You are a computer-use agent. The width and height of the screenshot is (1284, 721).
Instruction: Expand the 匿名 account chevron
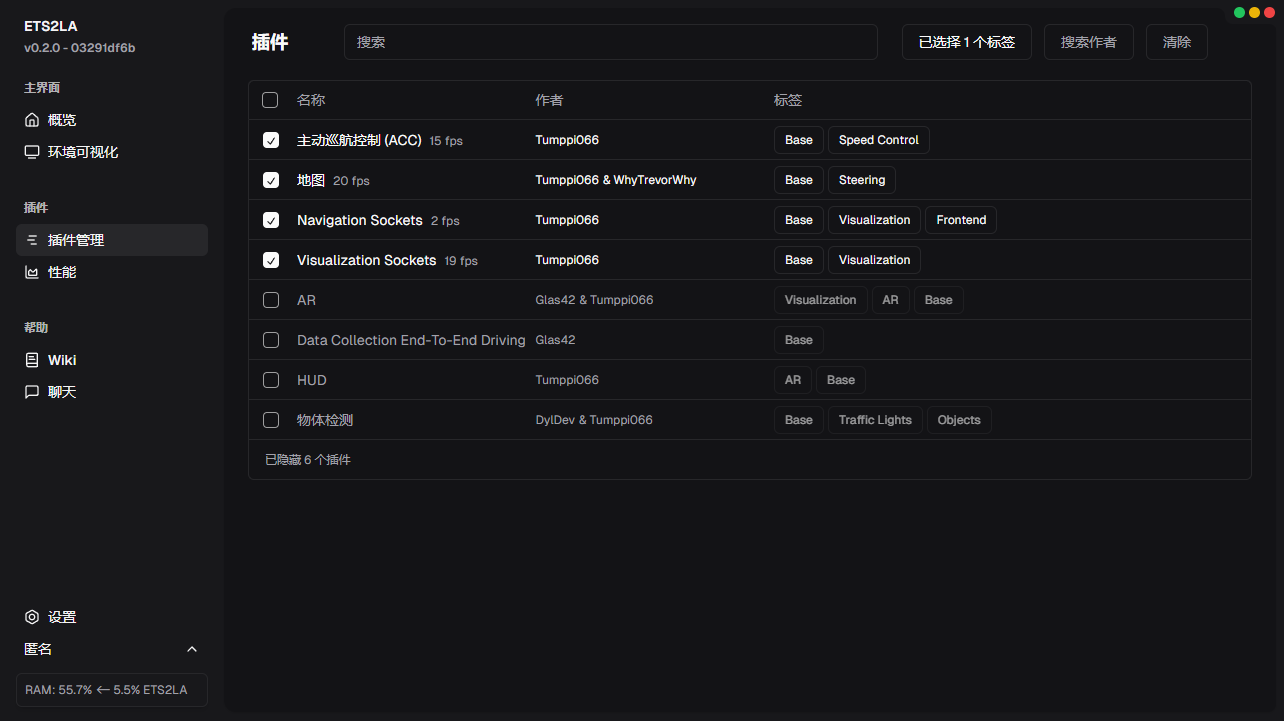[192, 649]
